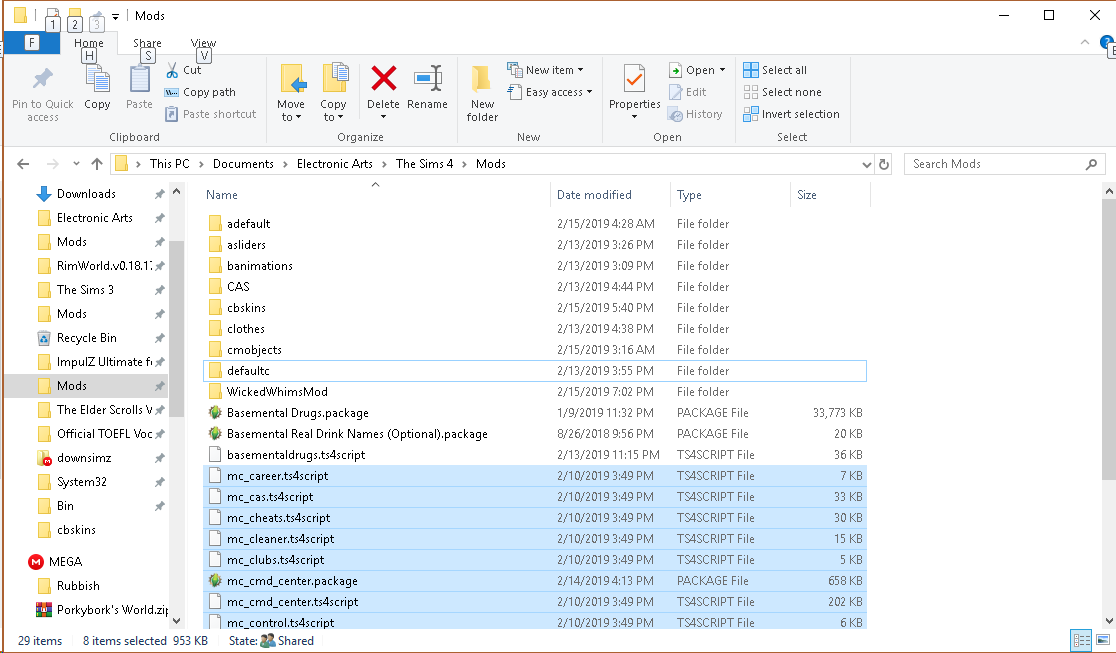Image resolution: width=1116 pixels, height=653 pixels.
Task: Click the Copy path button
Action: (200, 92)
